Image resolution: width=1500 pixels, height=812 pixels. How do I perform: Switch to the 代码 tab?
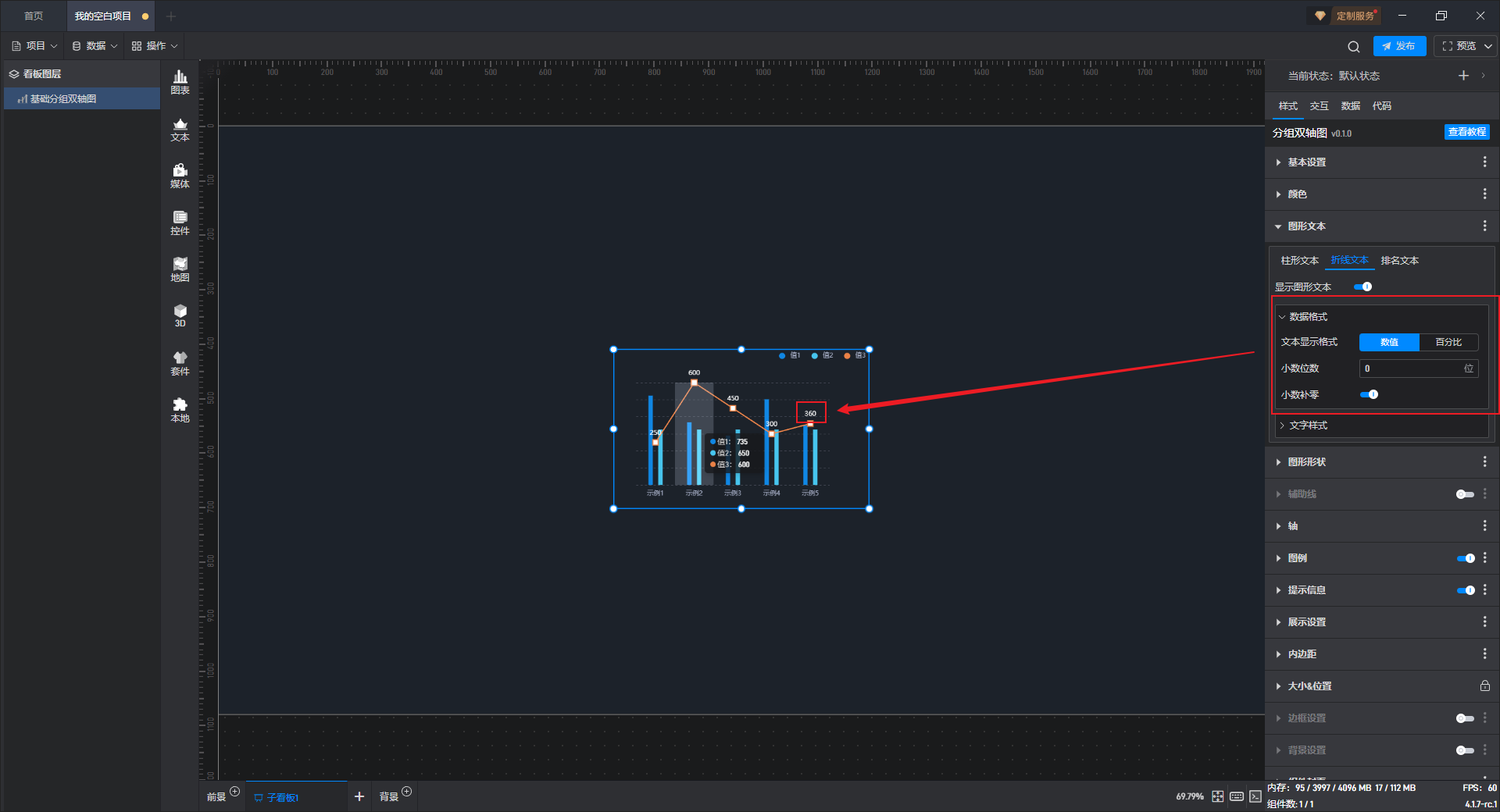click(1381, 105)
